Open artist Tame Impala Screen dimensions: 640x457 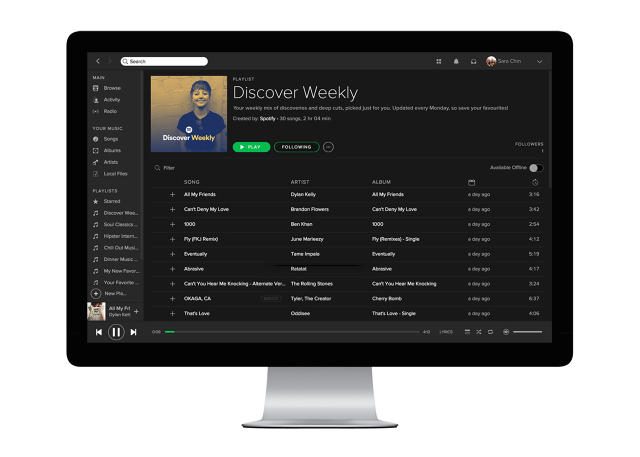(x=305, y=254)
